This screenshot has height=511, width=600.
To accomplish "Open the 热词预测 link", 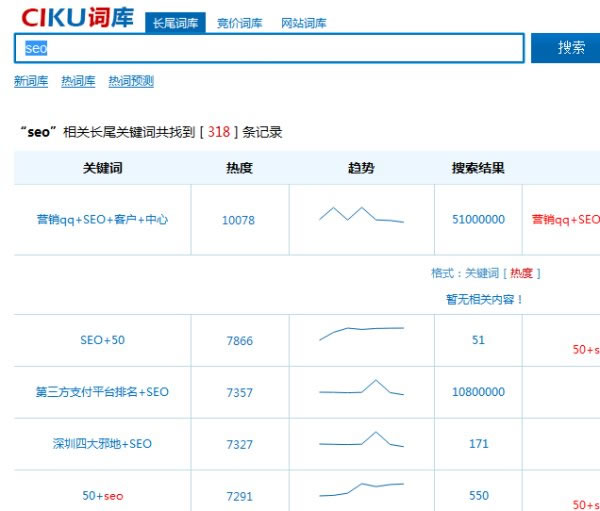I will click(x=131, y=82).
